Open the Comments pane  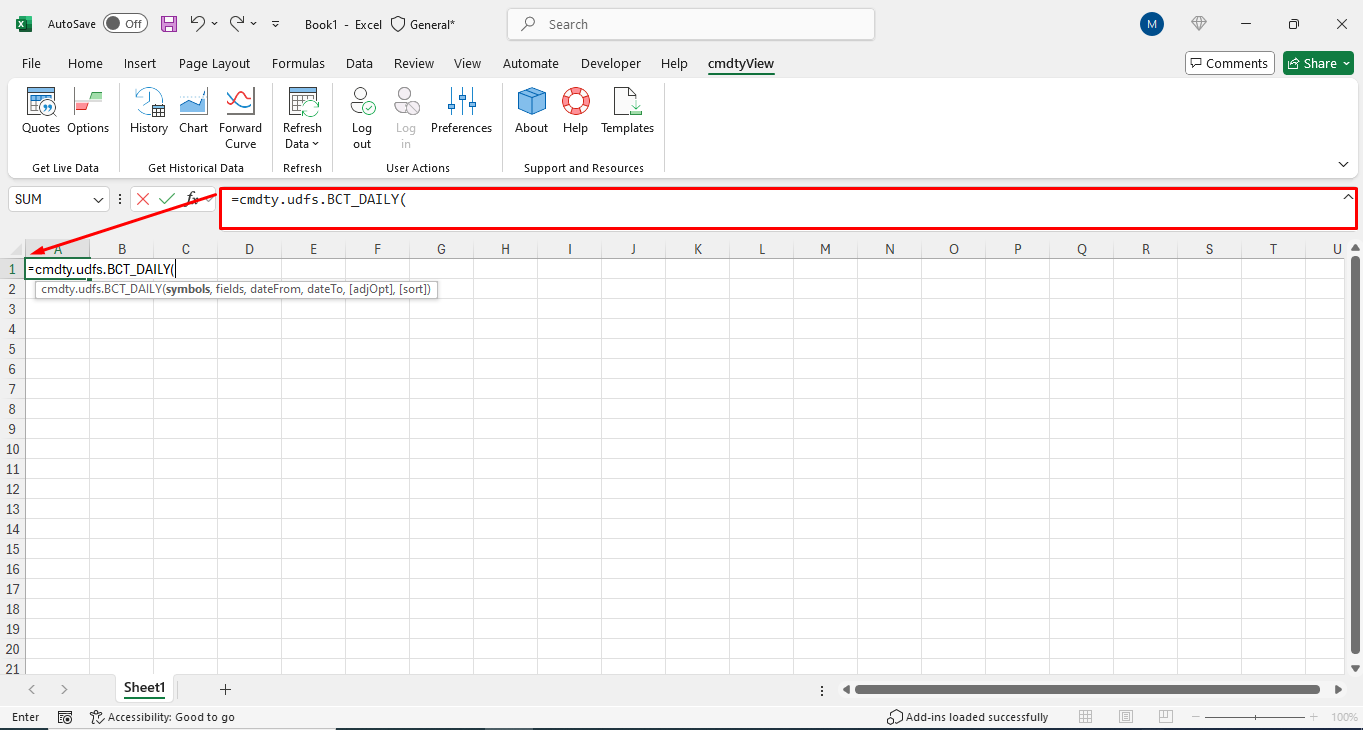(1230, 63)
